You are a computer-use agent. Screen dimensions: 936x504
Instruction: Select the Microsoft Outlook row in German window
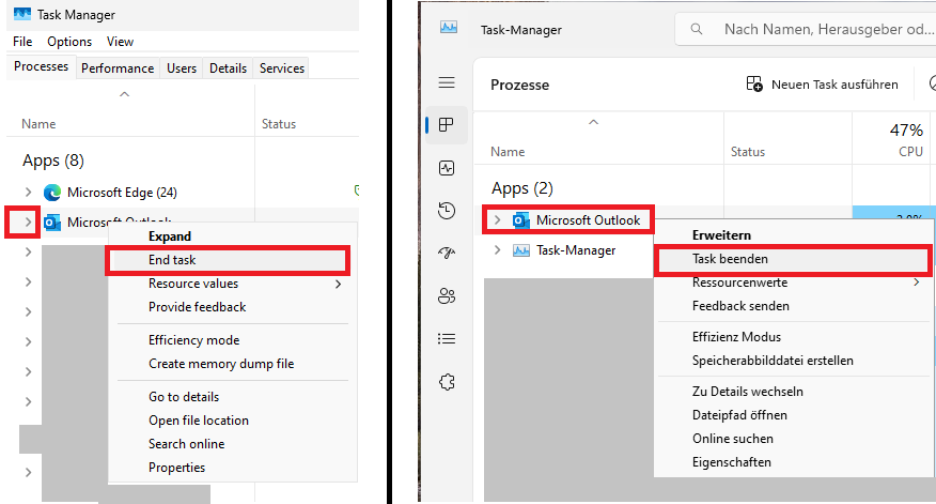(x=568, y=220)
